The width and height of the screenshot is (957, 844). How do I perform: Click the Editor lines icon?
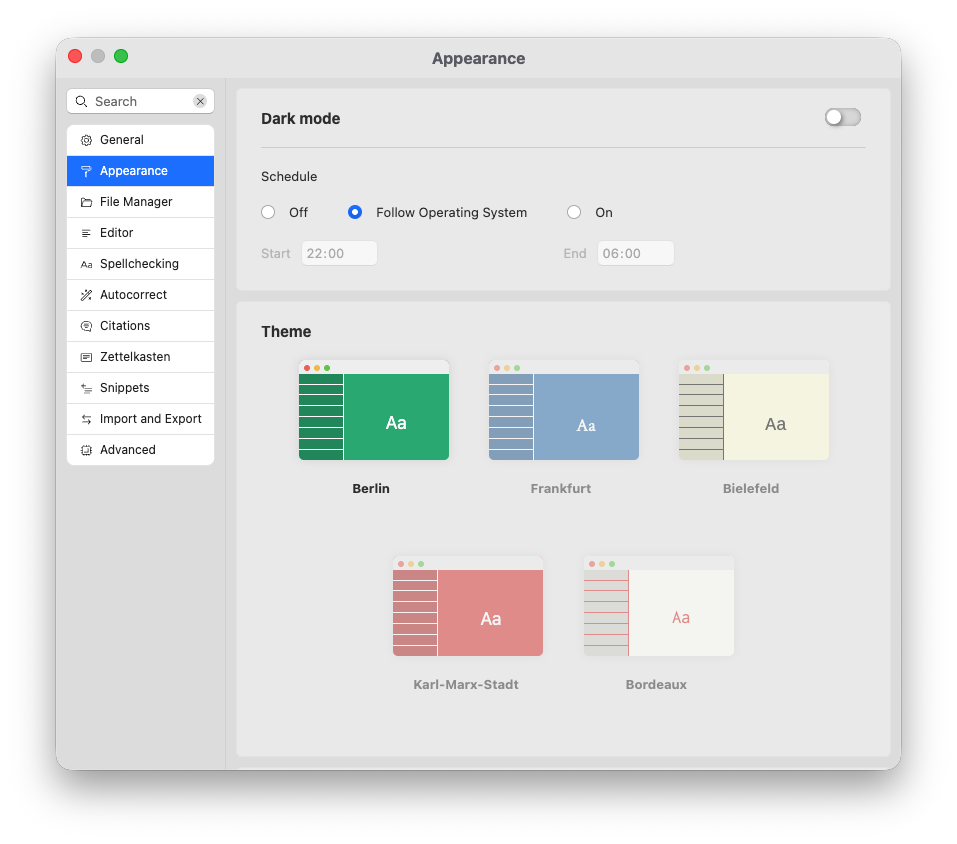pyautogui.click(x=86, y=233)
